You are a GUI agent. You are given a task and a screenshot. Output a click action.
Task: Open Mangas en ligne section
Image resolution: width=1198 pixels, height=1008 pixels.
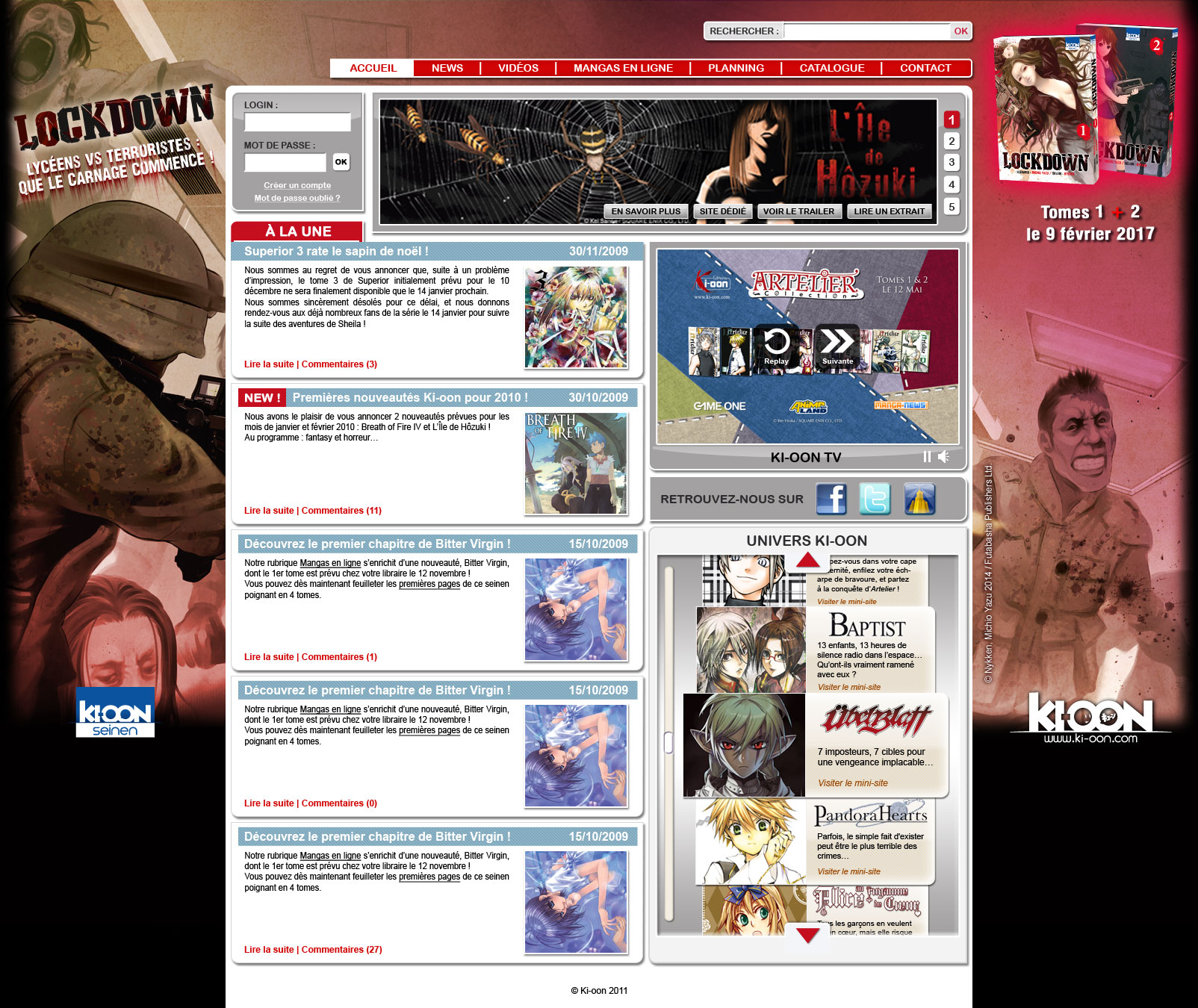[623, 68]
